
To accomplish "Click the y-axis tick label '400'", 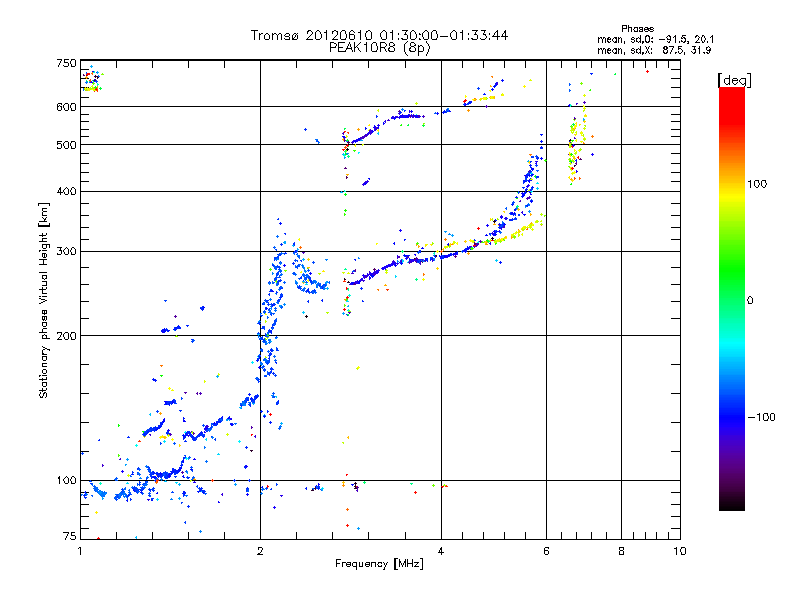I will point(66,191).
